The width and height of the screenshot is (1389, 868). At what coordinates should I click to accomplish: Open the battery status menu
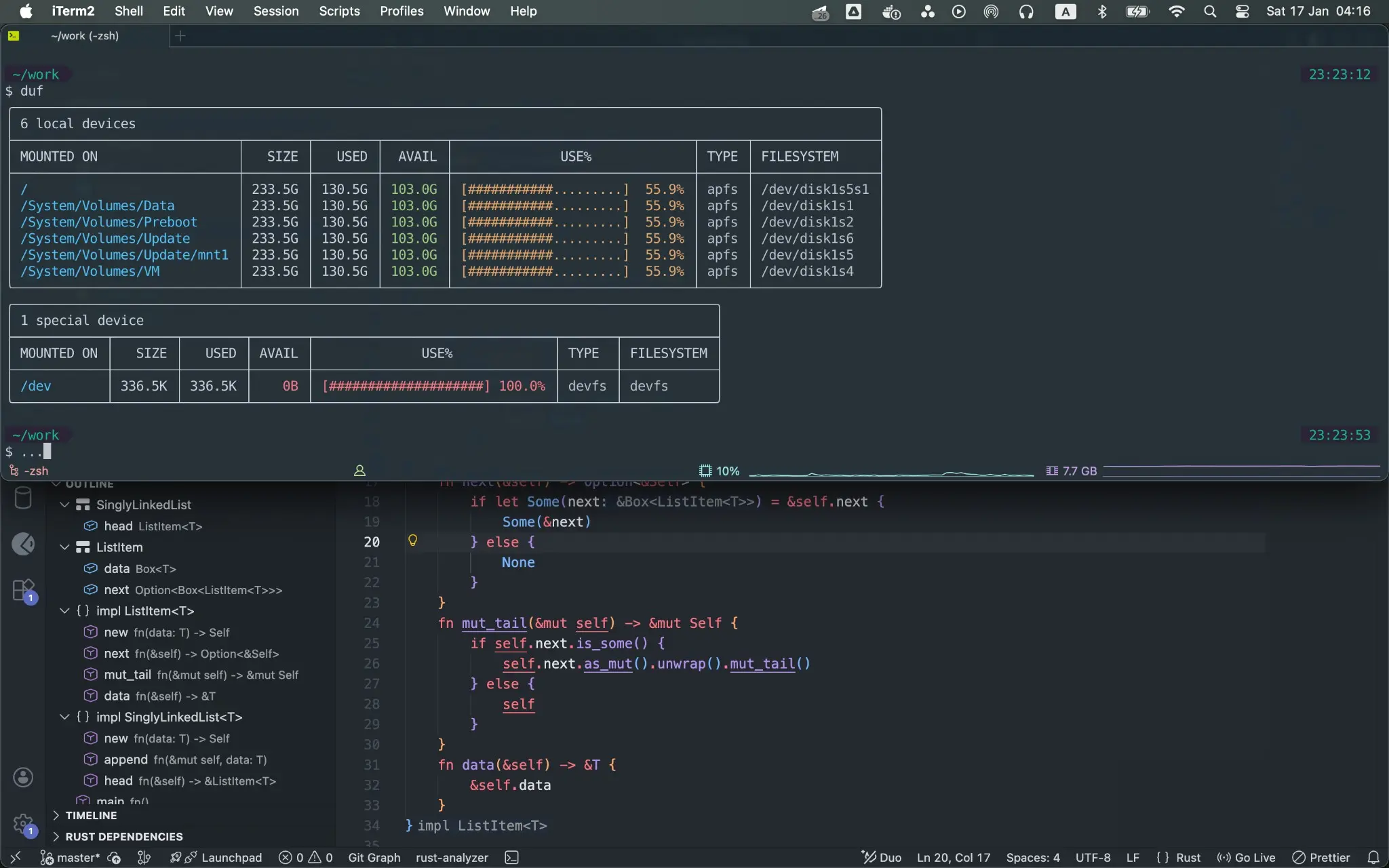[1137, 12]
